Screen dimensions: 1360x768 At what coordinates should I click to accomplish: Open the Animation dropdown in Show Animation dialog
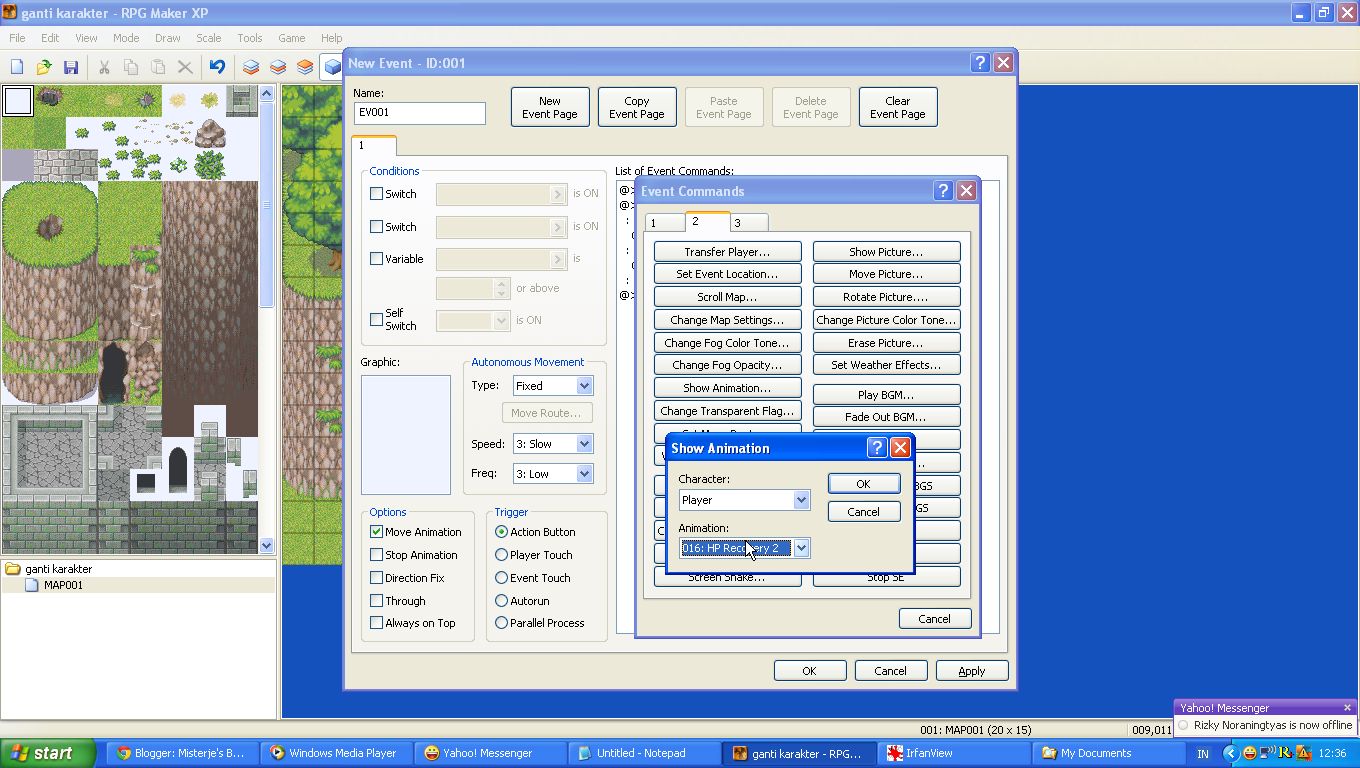(x=800, y=548)
